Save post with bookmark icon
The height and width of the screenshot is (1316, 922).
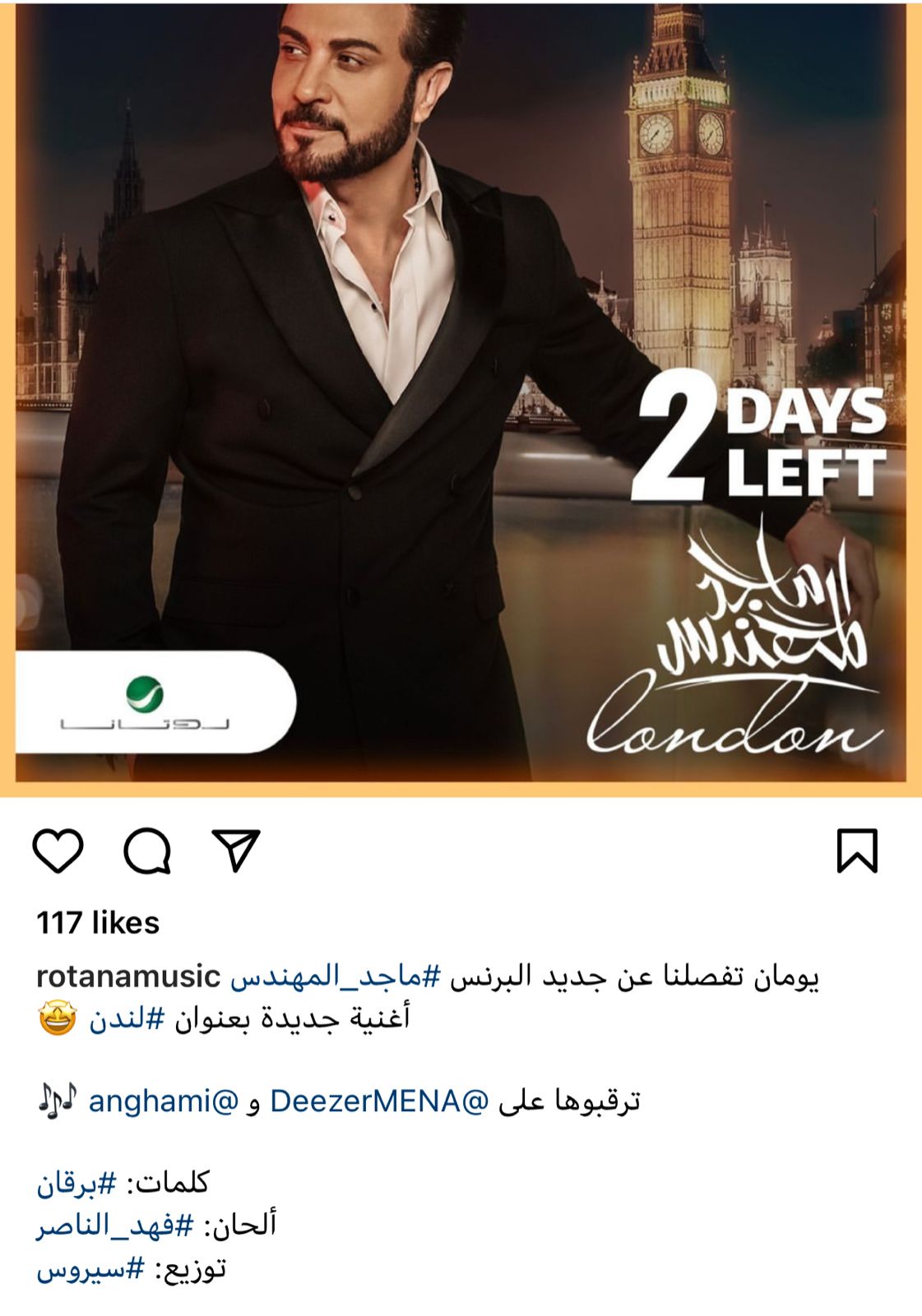pos(857,850)
